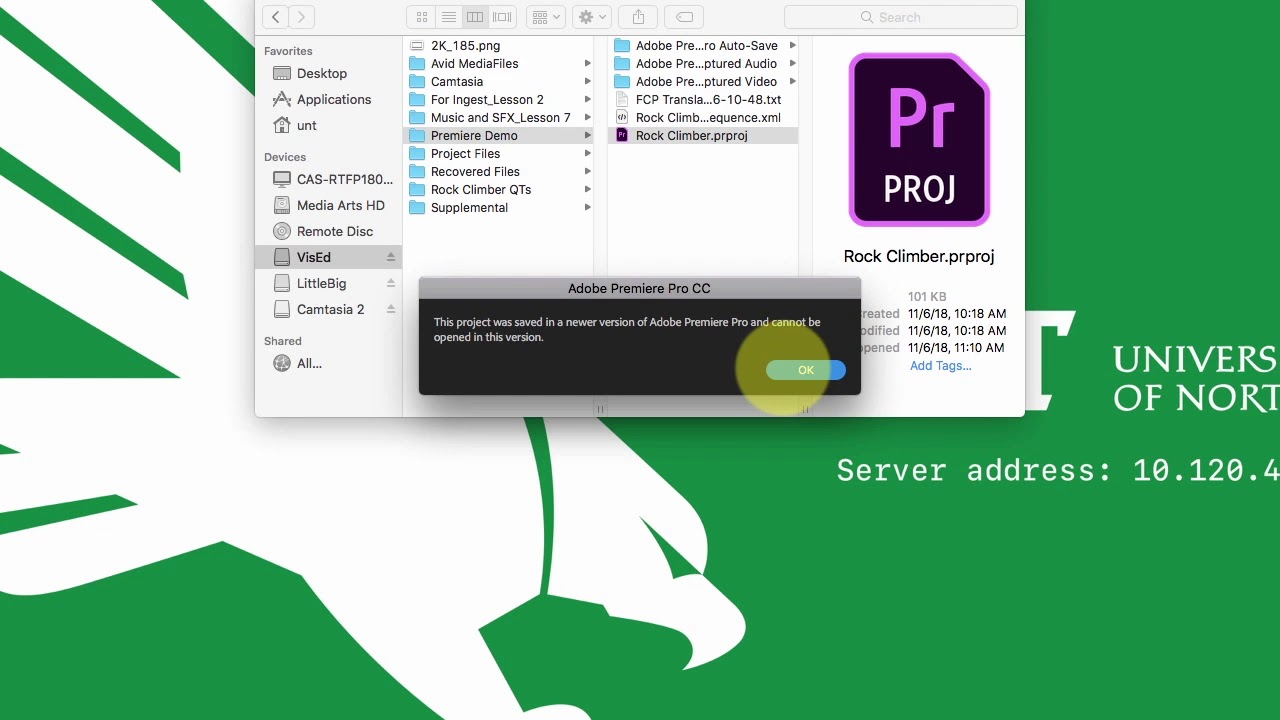1280x720 pixels.
Task: Open the gear Action menu
Action: click(592, 17)
